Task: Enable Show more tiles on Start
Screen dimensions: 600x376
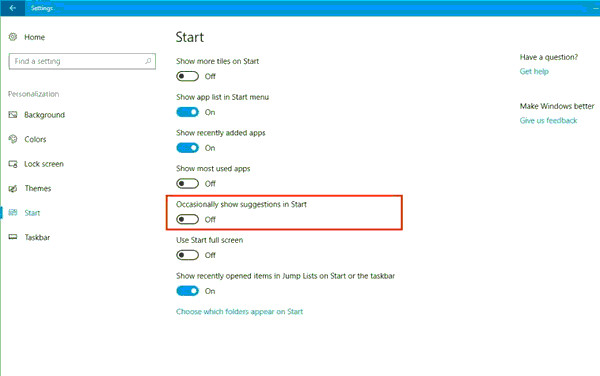Action: (x=188, y=76)
